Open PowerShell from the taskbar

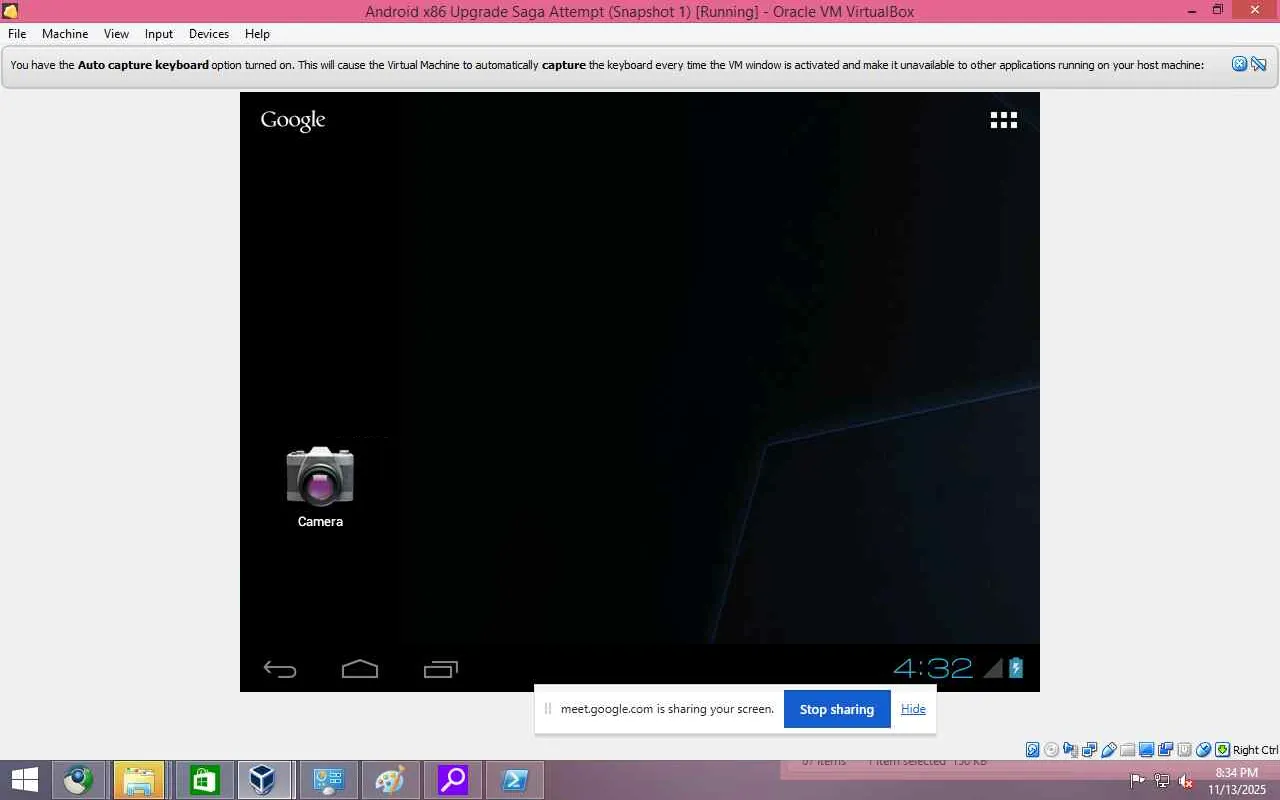[515, 780]
